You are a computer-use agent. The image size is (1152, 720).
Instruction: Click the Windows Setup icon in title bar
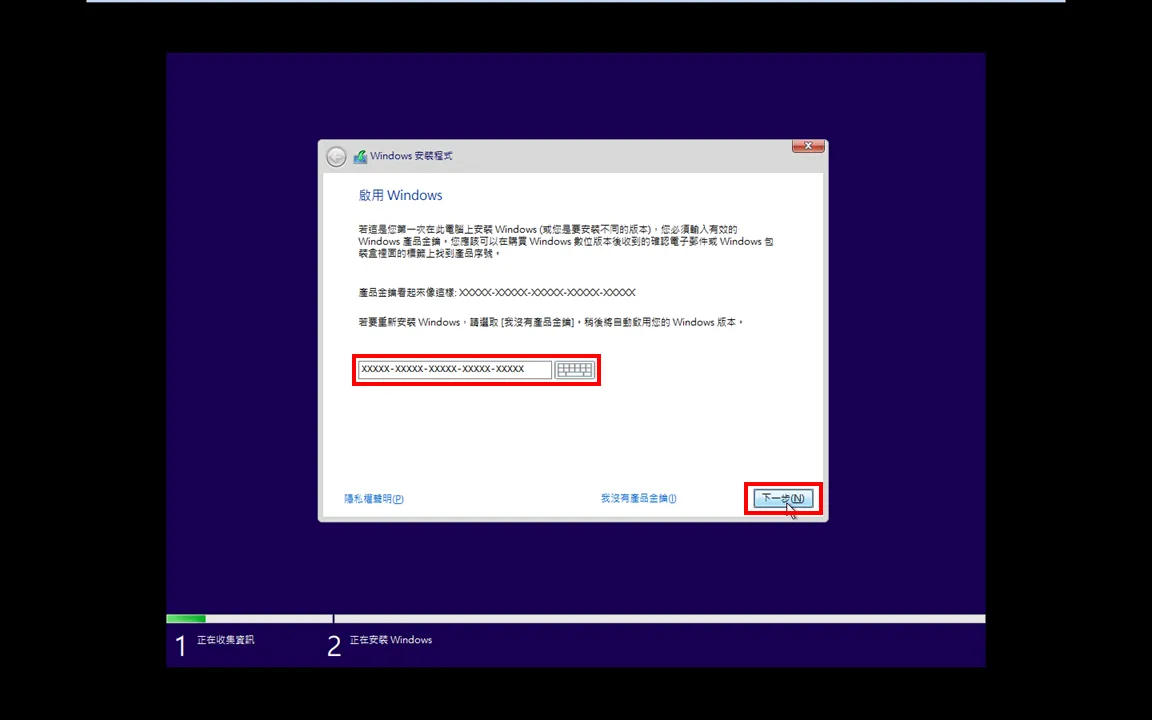360,156
